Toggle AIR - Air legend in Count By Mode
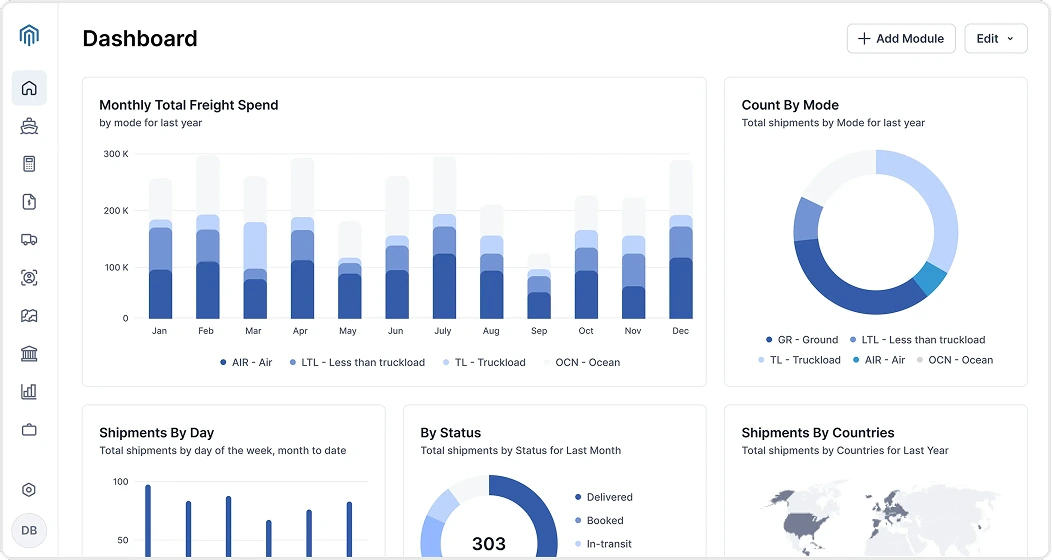Image resolution: width=1052 pixels, height=560 pixels. point(879,360)
